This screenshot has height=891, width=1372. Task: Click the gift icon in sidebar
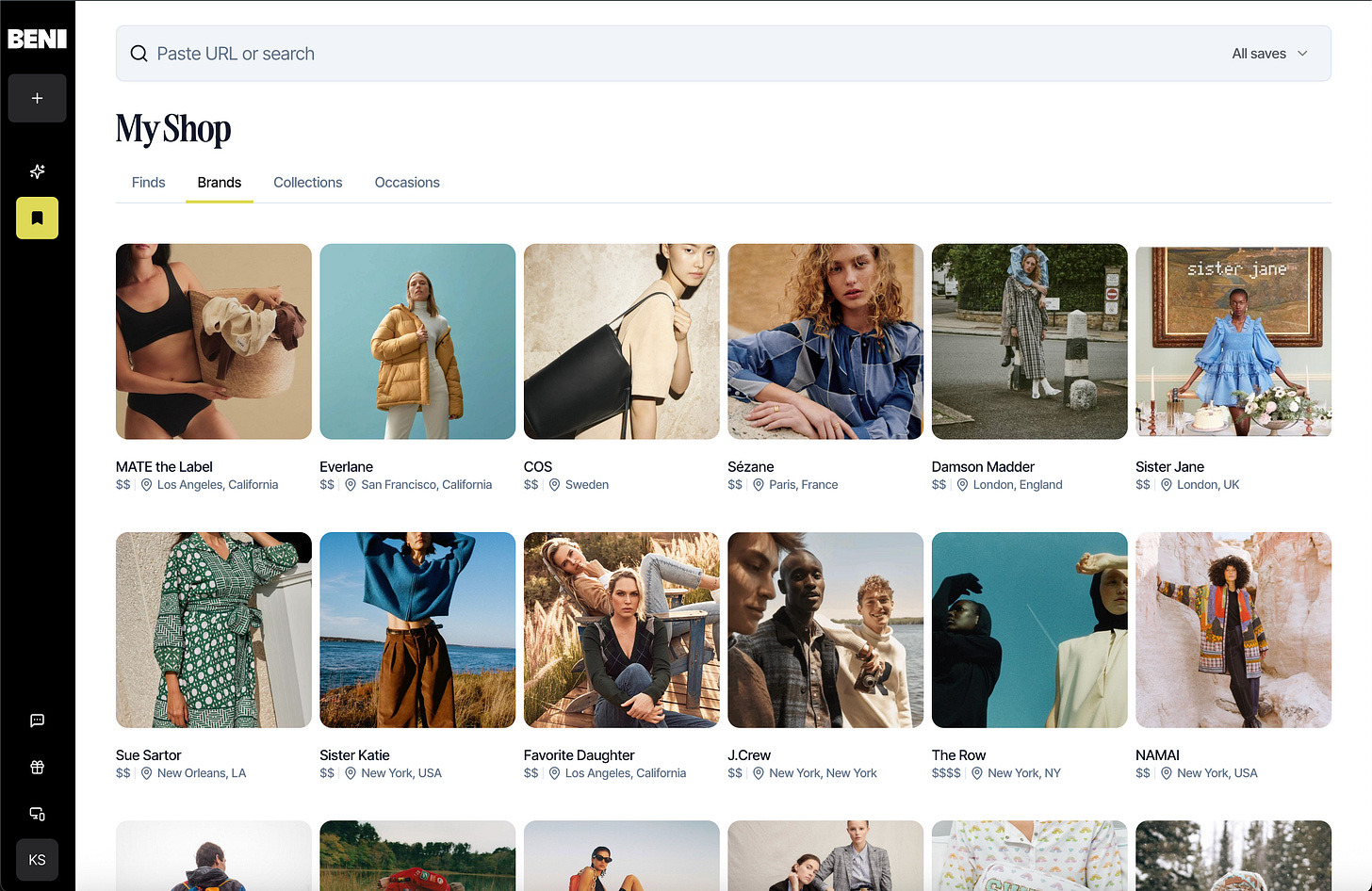[37, 767]
